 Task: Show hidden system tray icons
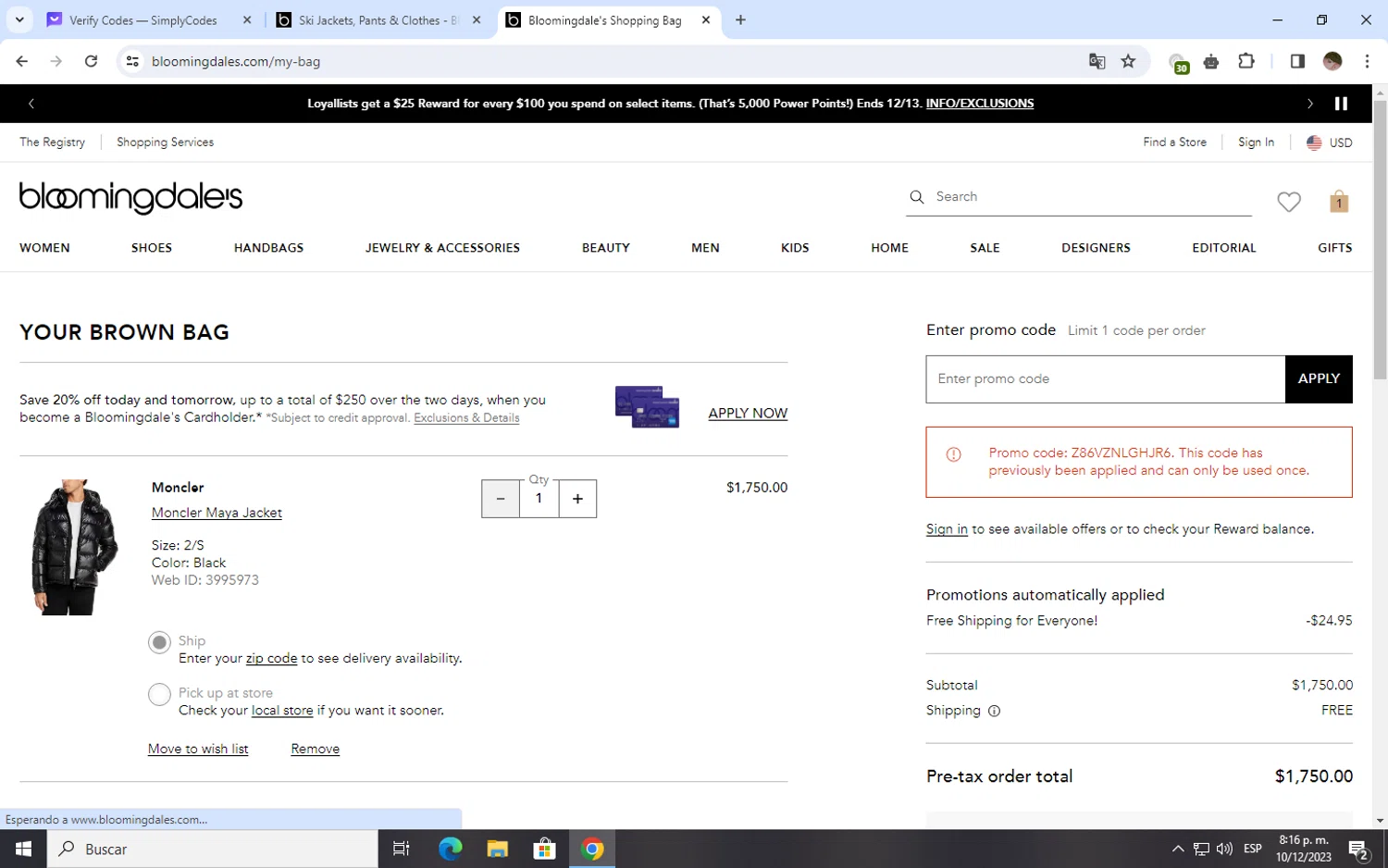1177,849
